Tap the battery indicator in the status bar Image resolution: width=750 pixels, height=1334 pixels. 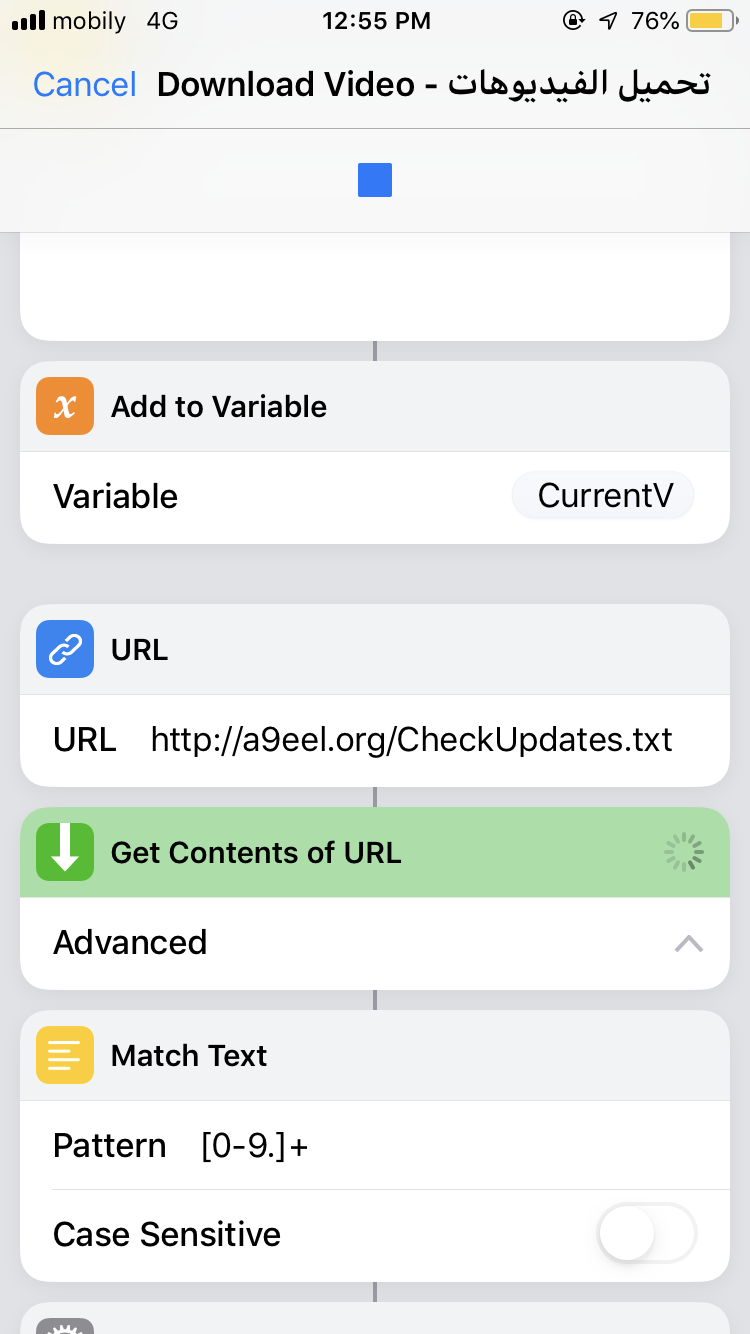click(x=711, y=21)
